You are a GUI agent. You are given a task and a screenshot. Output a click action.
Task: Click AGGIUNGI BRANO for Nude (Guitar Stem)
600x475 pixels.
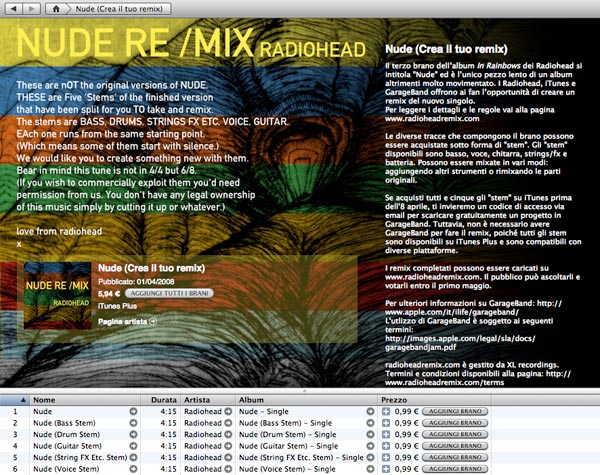[x=455, y=446]
